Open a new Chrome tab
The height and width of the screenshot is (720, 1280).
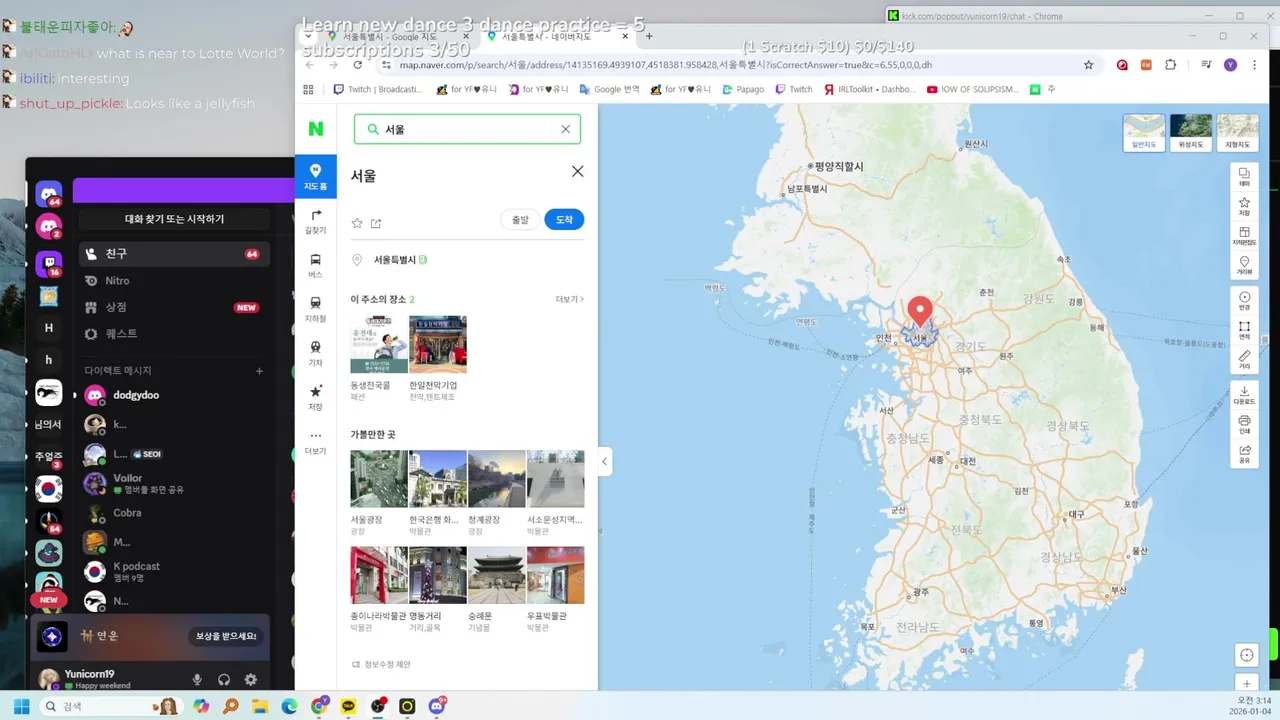[x=649, y=36]
